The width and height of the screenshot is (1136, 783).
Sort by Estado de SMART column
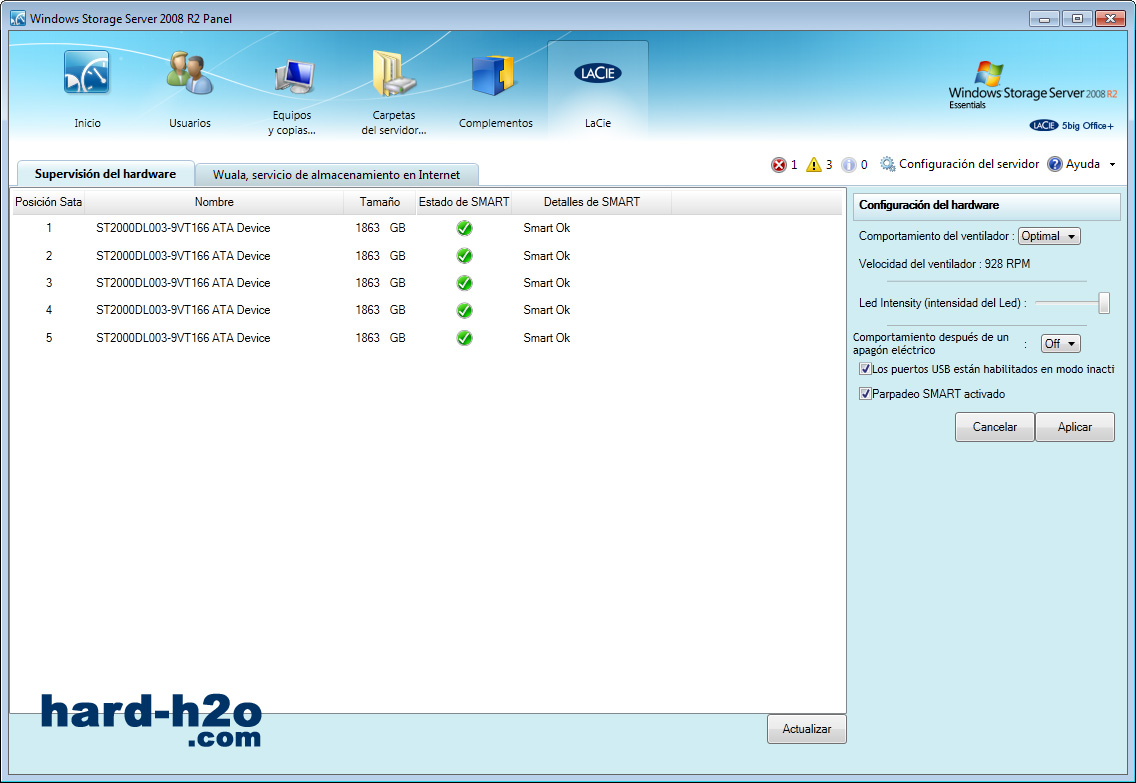click(x=464, y=202)
